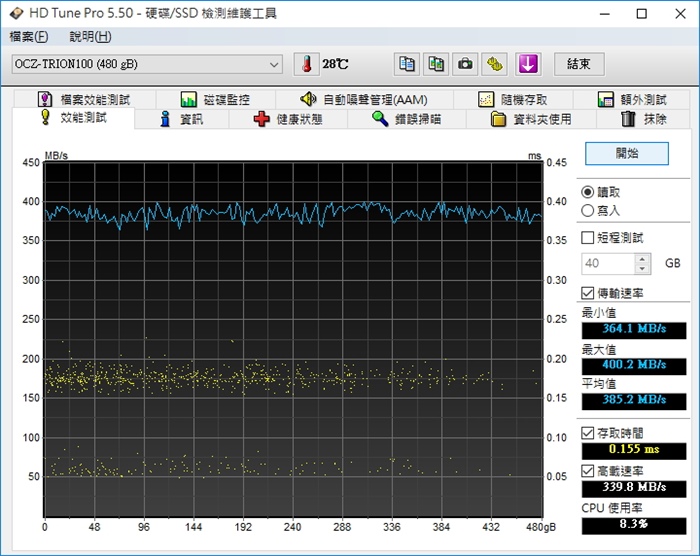Open the 錯誤掃瞄 tab
The image size is (700, 556).
[407, 119]
